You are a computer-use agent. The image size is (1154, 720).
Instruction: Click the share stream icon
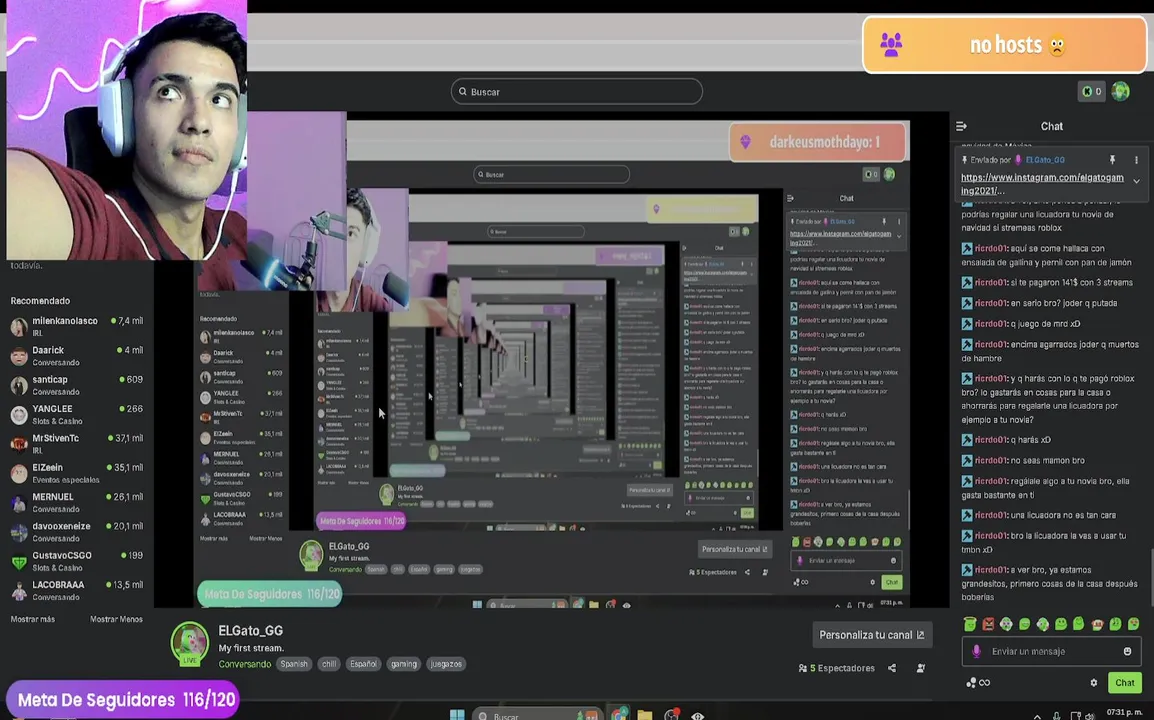(x=892, y=668)
